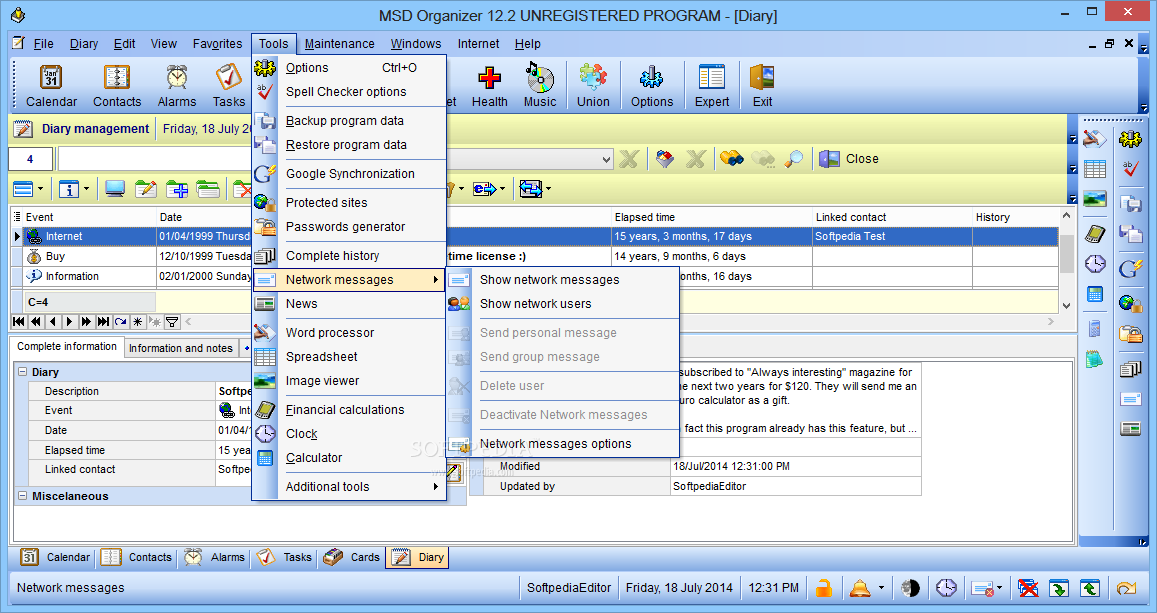Open the Options gear toolbar icon
This screenshot has height=613, width=1157.
point(652,86)
